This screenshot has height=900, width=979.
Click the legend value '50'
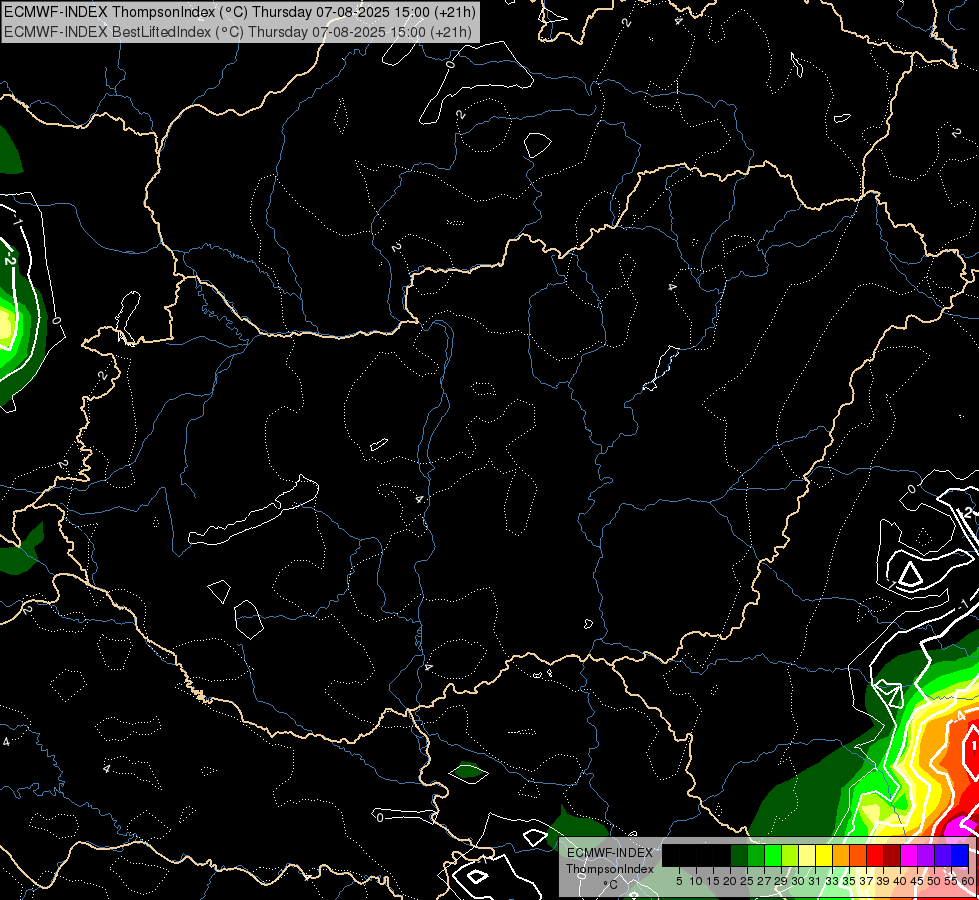934,881
